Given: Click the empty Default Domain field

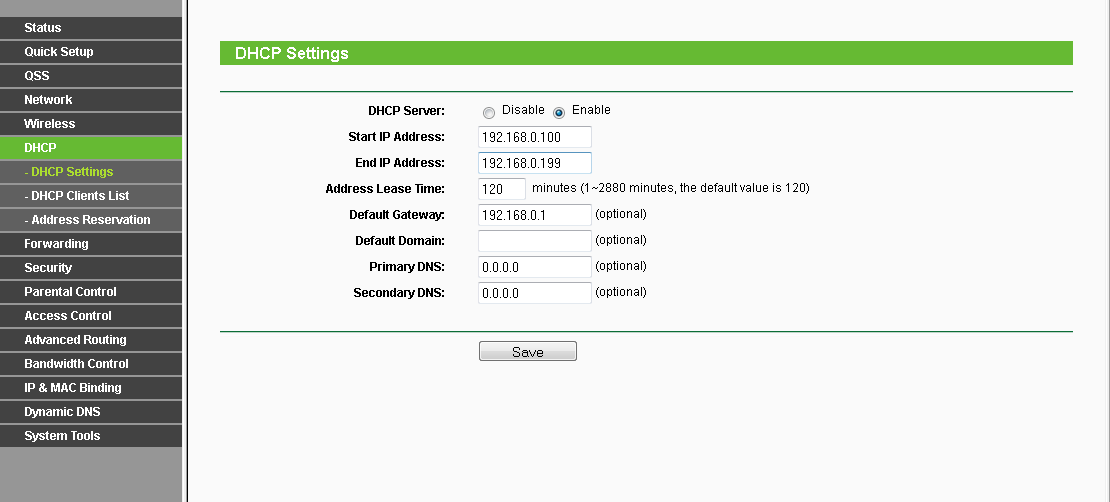Looking at the screenshot, I should [x=535, y=241].
